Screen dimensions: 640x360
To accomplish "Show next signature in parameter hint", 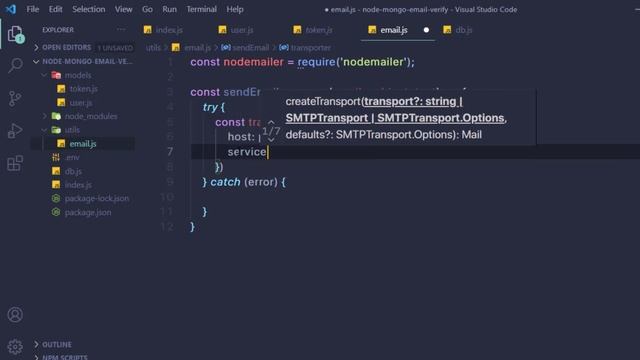I will [x=271, y=140].
